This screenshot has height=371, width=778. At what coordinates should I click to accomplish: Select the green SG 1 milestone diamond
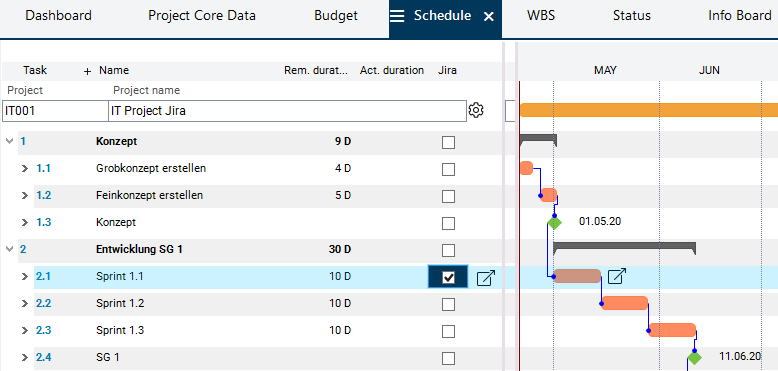(695, 357)
